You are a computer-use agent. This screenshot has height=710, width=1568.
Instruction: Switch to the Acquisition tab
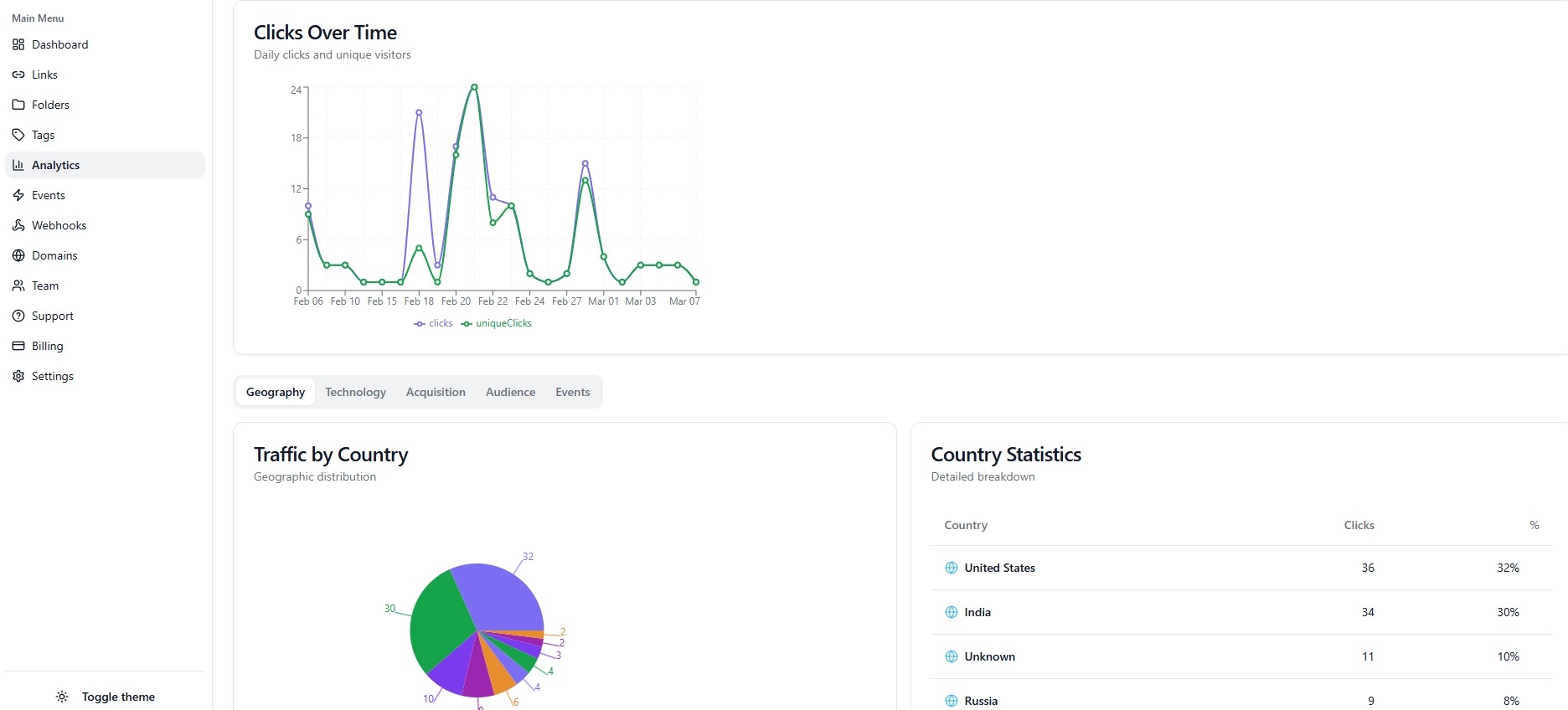436,392
